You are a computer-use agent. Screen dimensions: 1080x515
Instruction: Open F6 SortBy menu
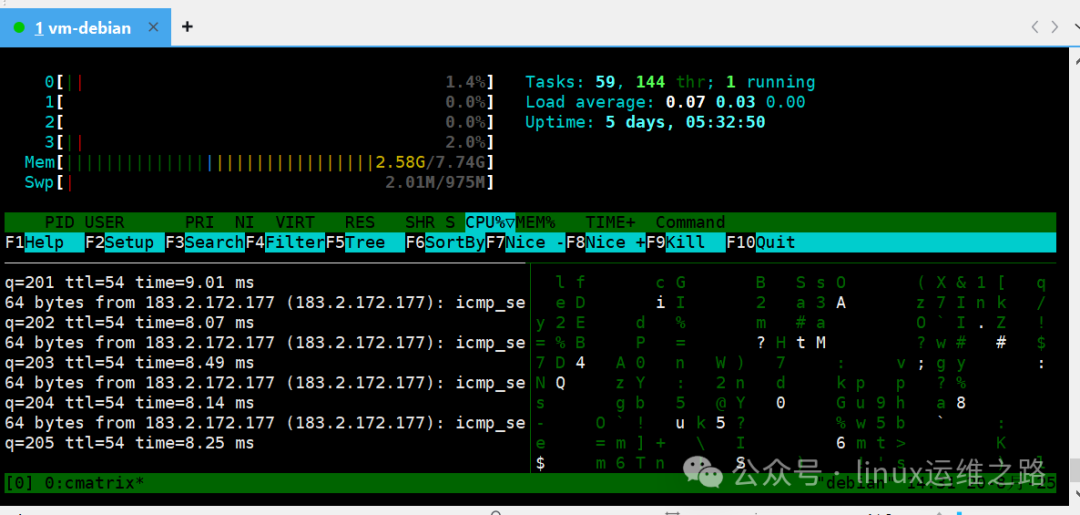(446, 242)
